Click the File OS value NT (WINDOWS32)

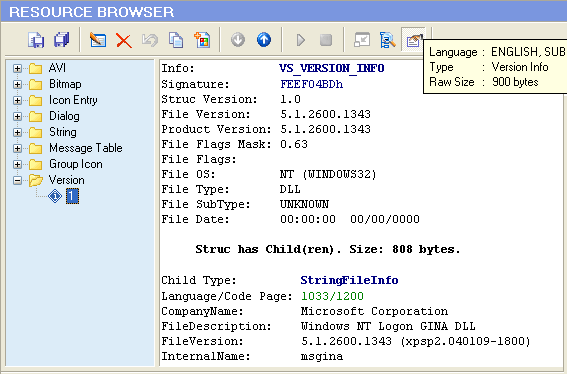pos(328,174)
